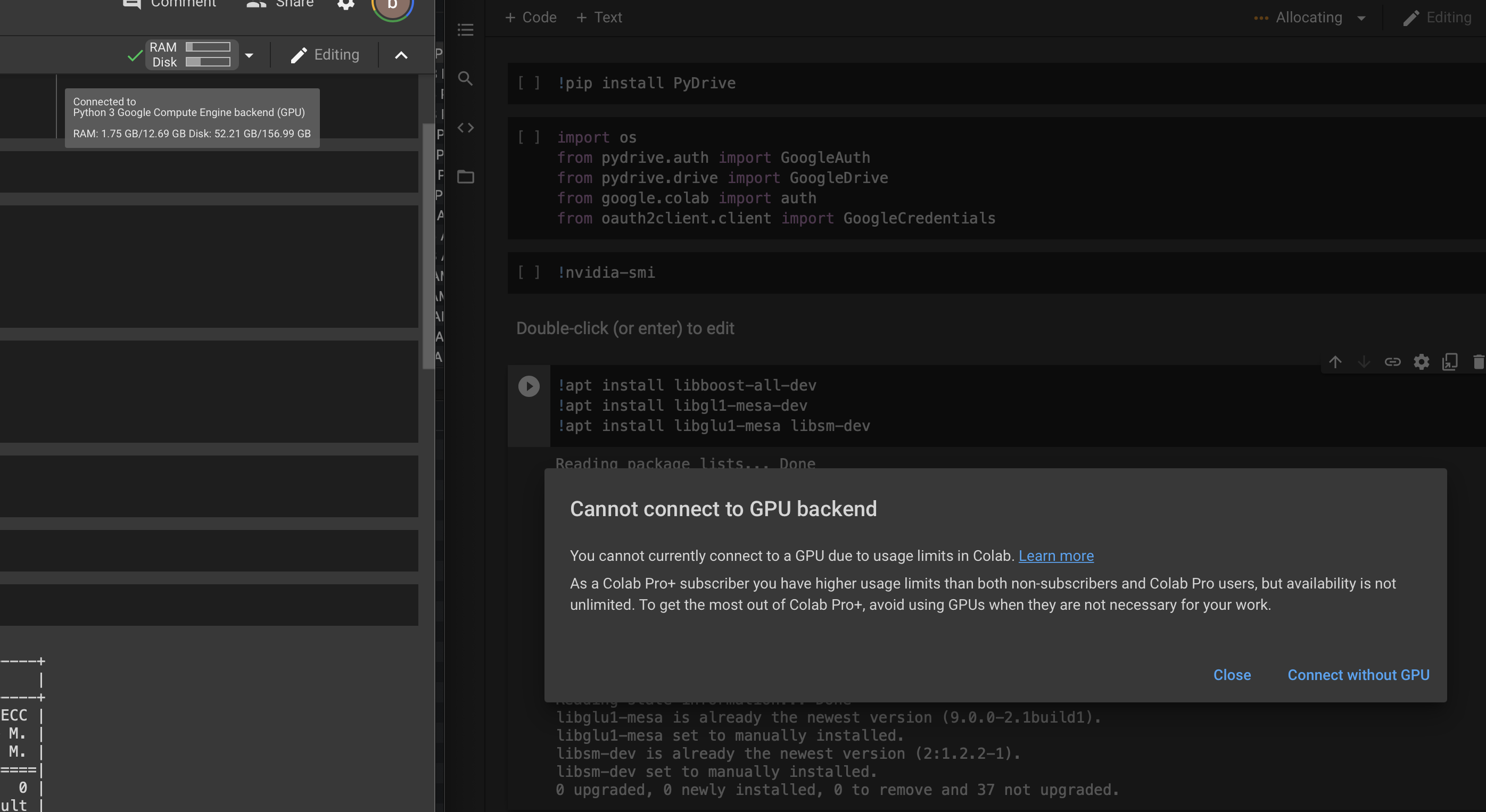Open the code snippets panel

point(466,128)
